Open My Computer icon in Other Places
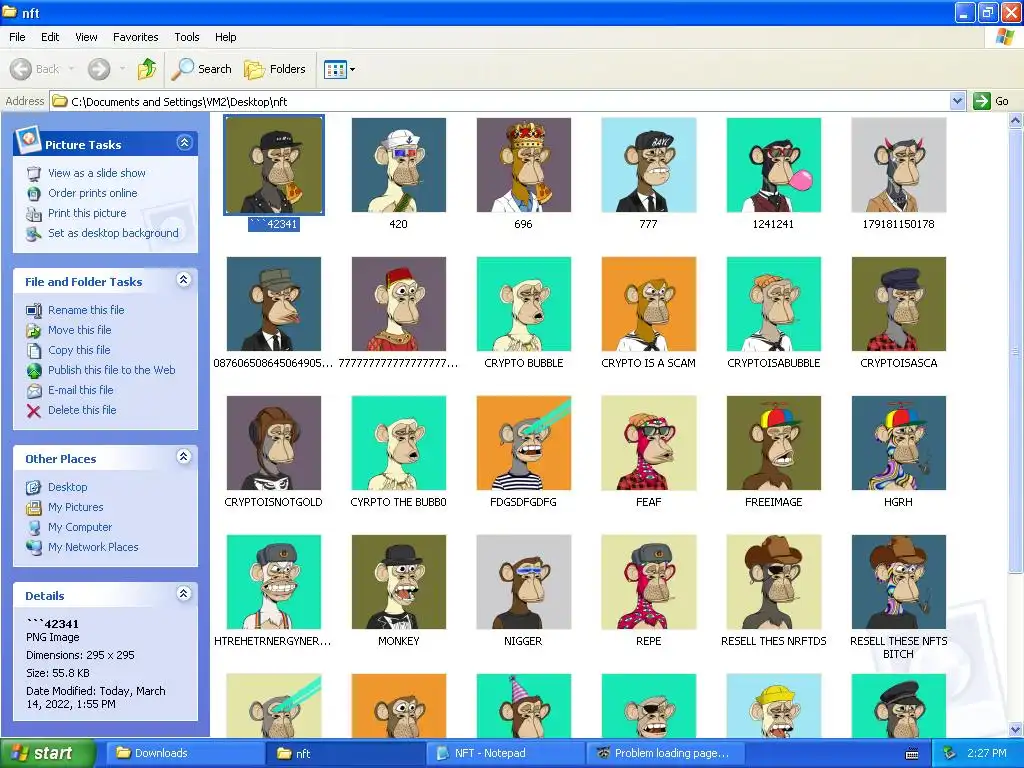The height and width of the screenshot is (768, 1024). tap(34, 528)
